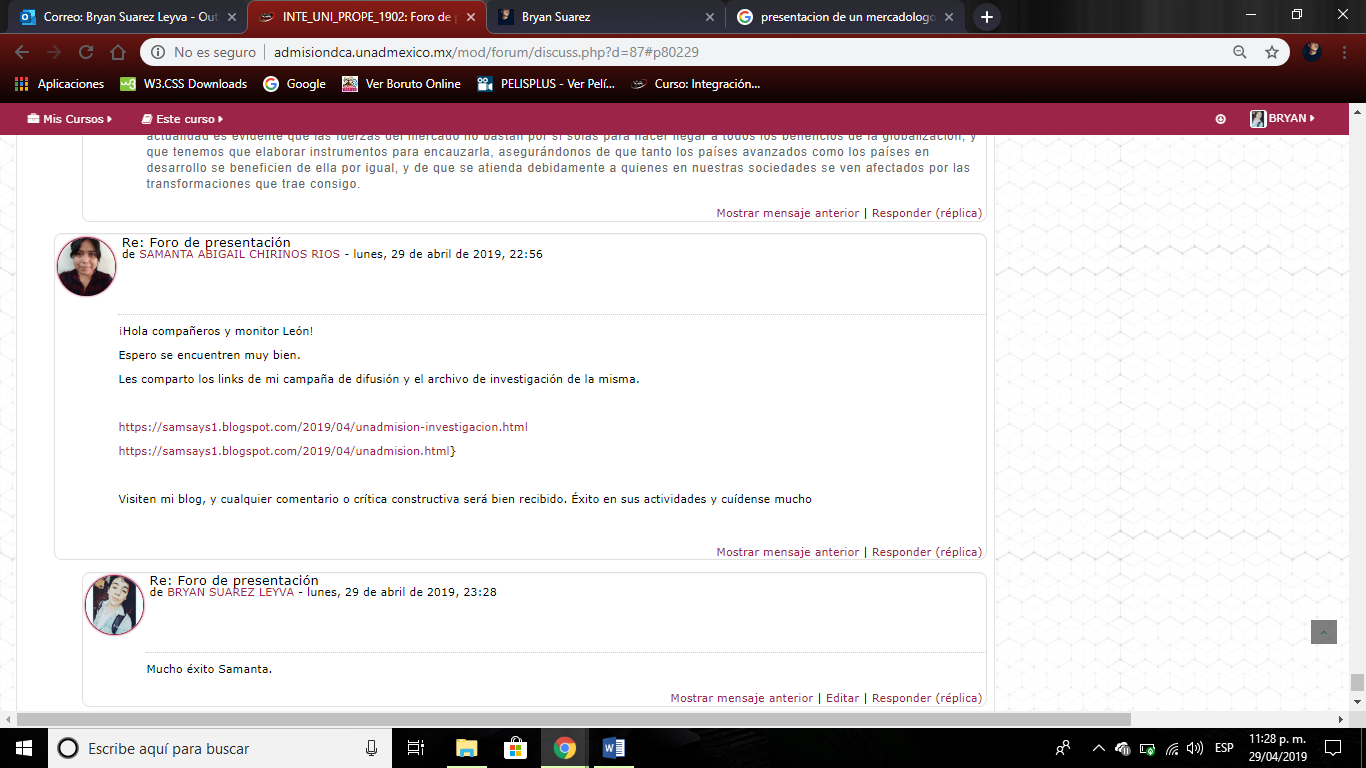Click Editar on Bryan's reply post
This screenshot has height=768, width=1366.
pyautogui.click(x=842, y=698)
